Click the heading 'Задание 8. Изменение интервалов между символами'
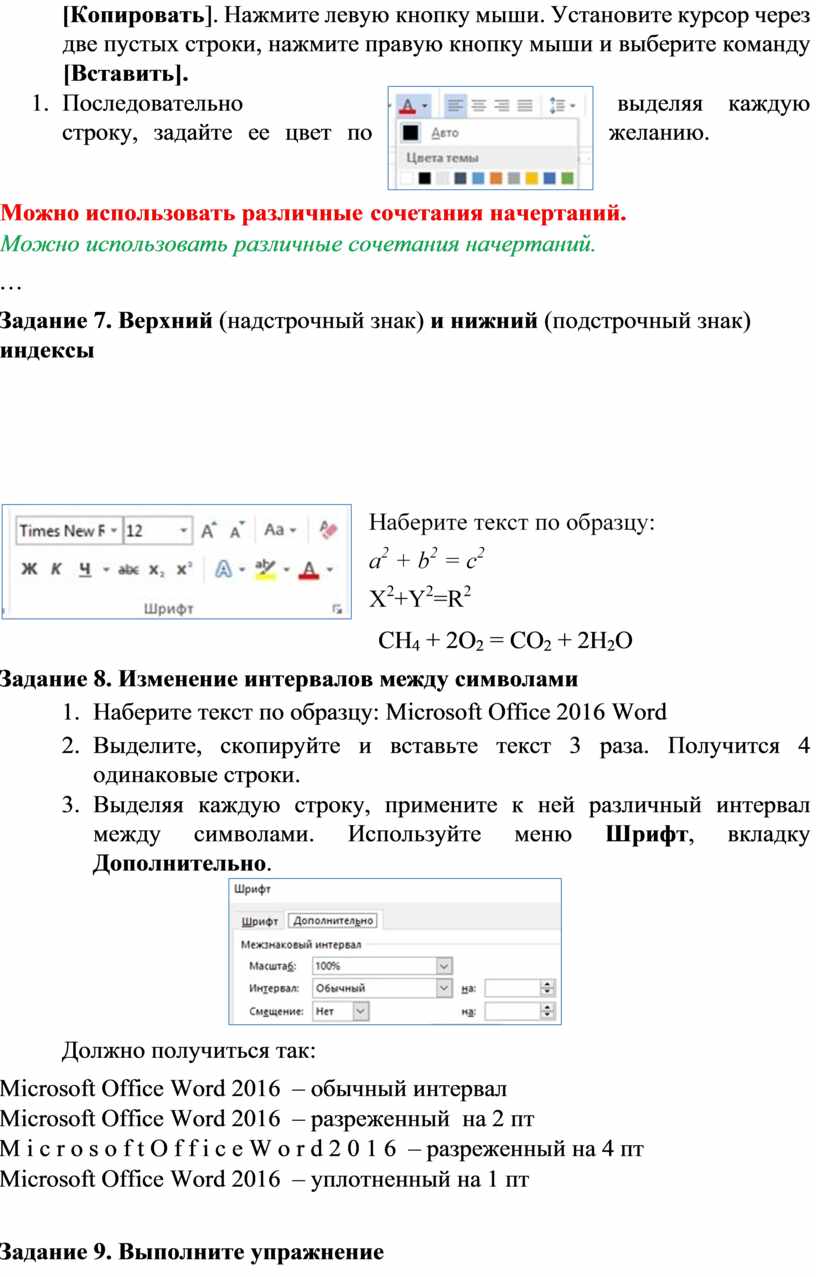Screen dimensions: 816x1277 click(x=289, y=680)
